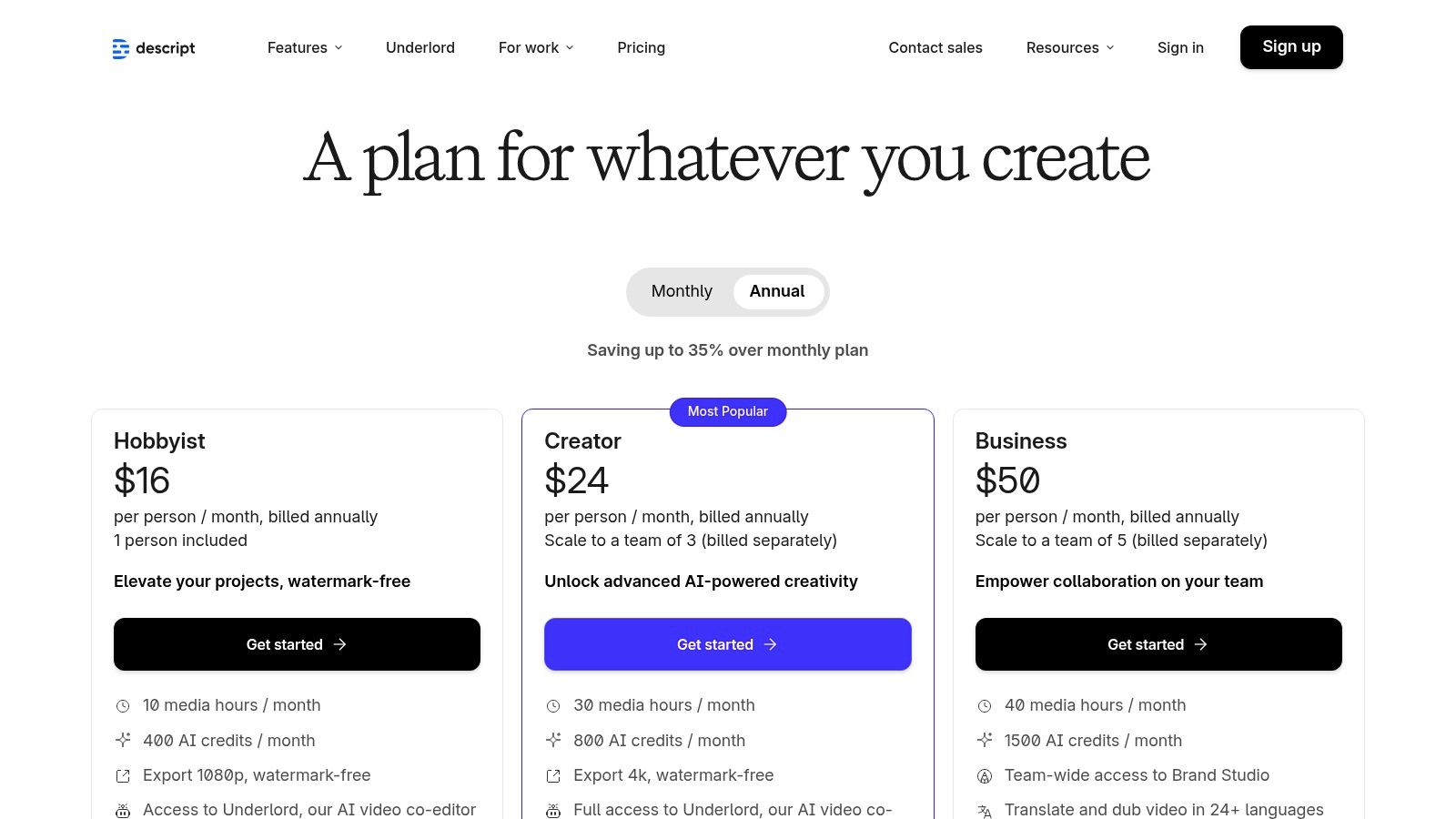Expand the Resources dropdown

[x=1069, y=47]
